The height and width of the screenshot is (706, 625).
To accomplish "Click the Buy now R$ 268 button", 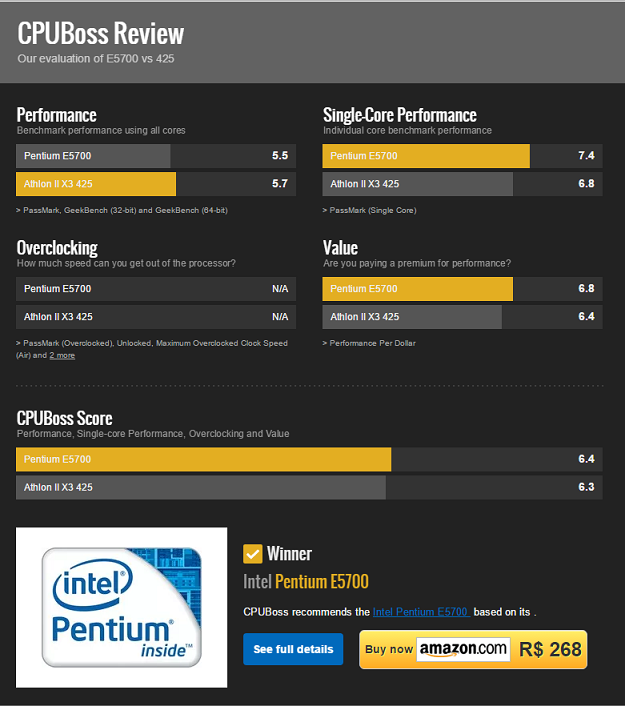I will [x=473, y=649].
